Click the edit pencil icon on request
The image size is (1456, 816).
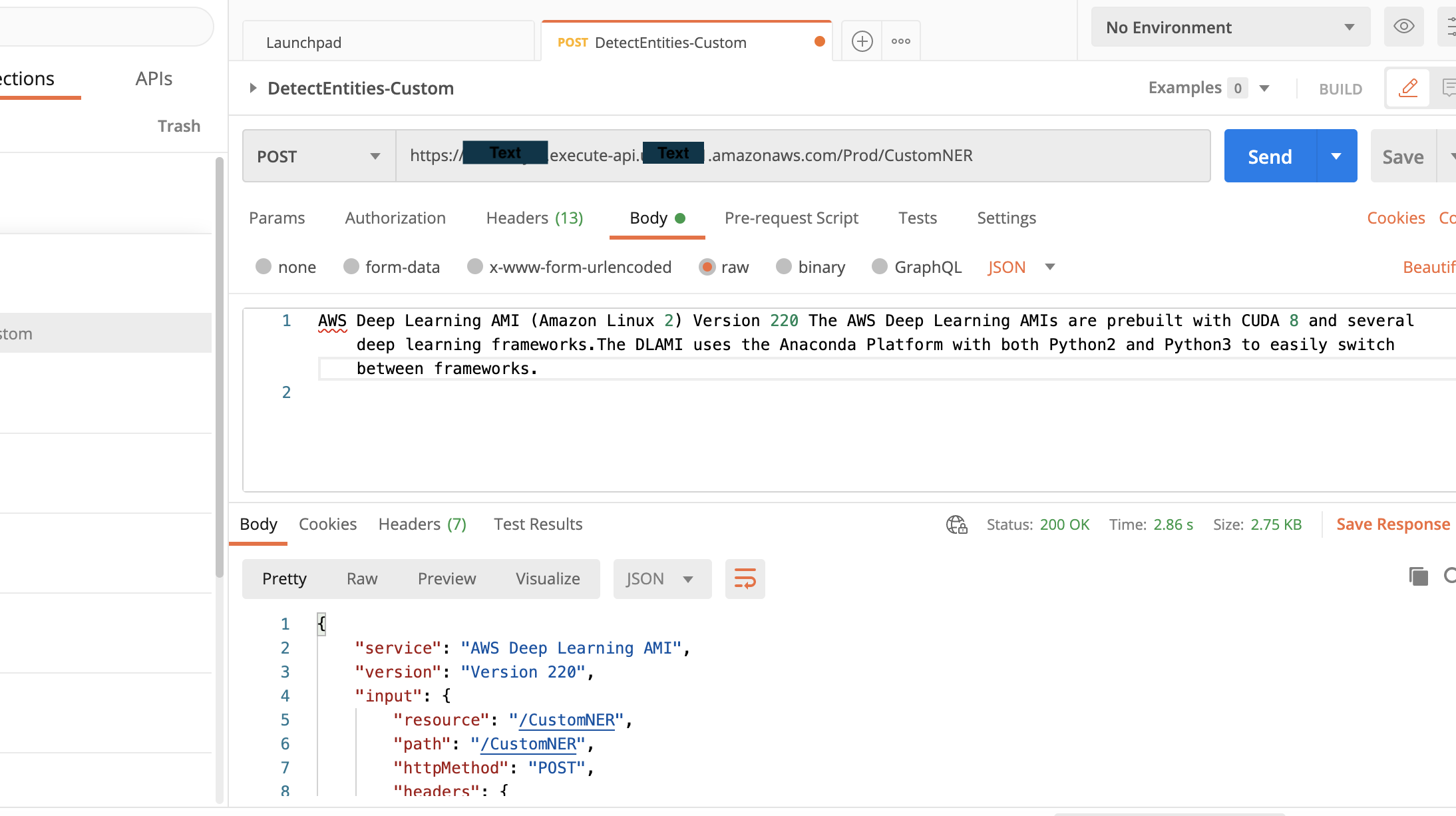pos(1408,88)
